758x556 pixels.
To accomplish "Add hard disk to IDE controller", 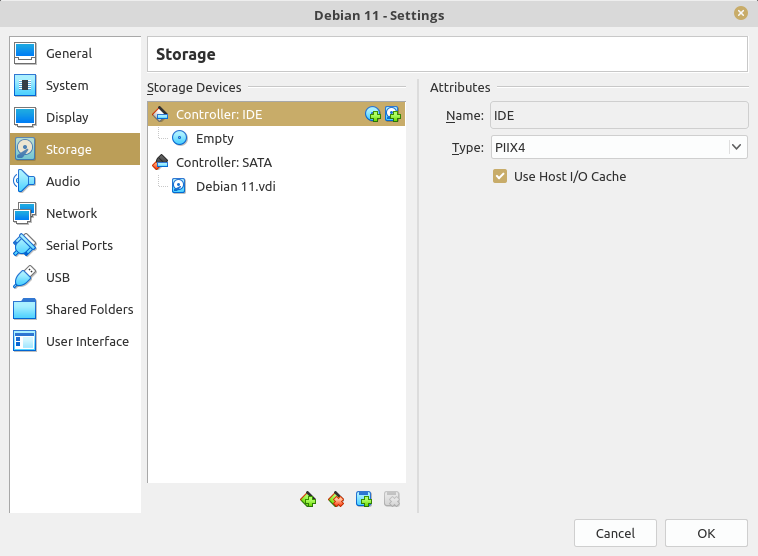I will click(x=393, y=115).
